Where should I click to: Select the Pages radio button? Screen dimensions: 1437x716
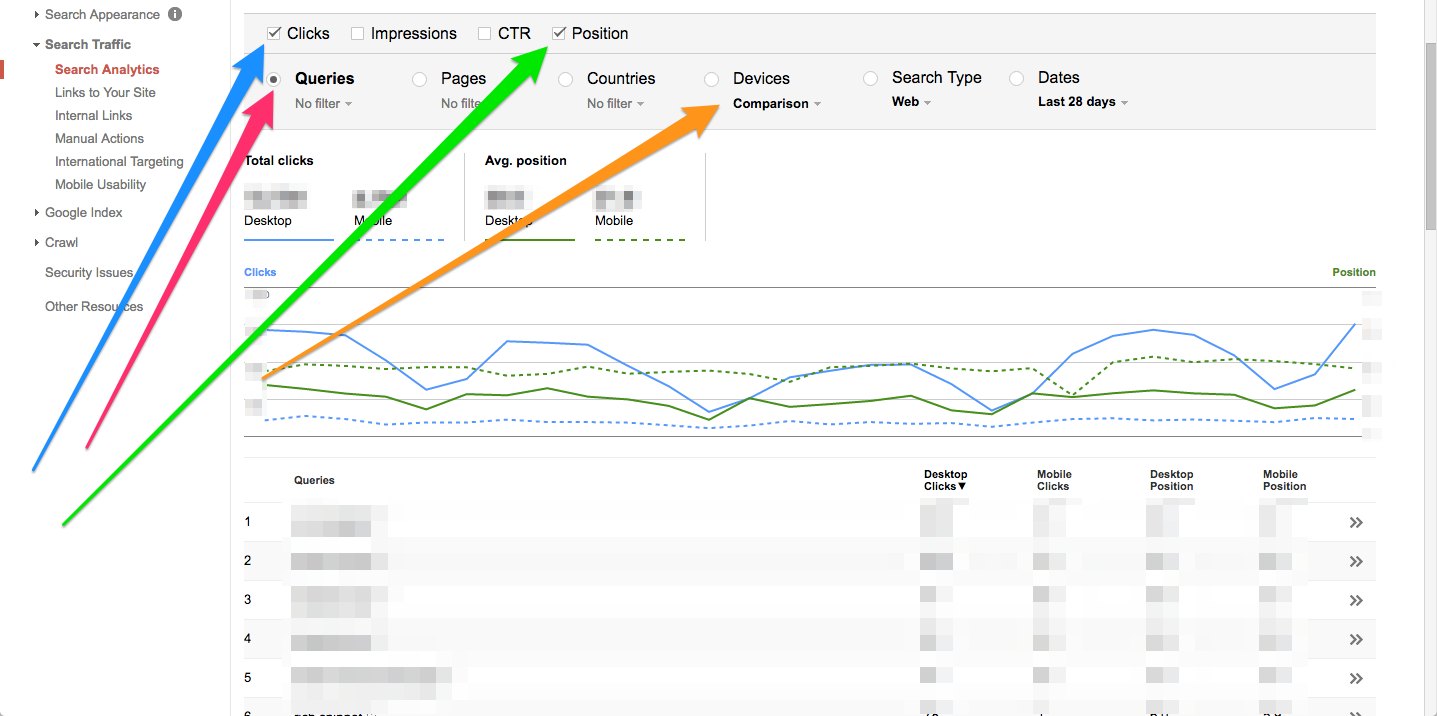[420, 79]
